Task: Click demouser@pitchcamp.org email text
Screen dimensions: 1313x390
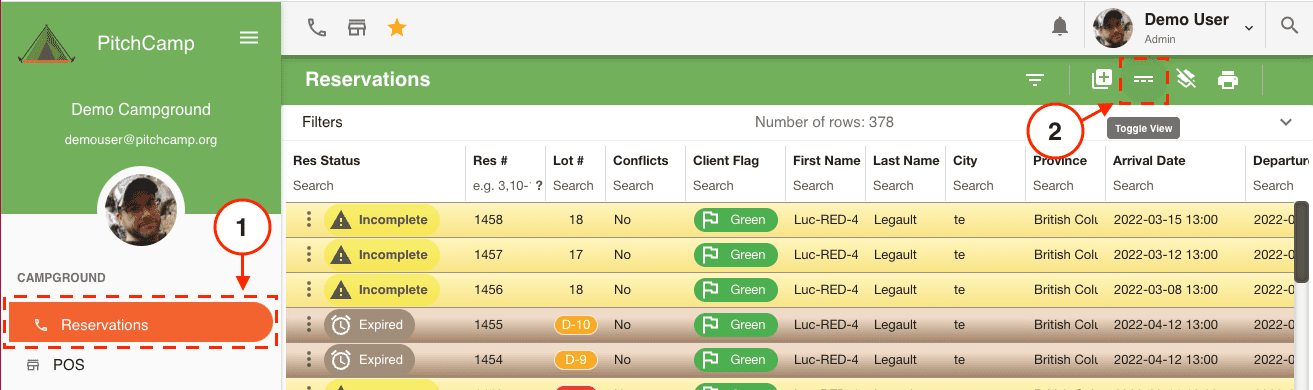Action: click(x=141, y=140)
